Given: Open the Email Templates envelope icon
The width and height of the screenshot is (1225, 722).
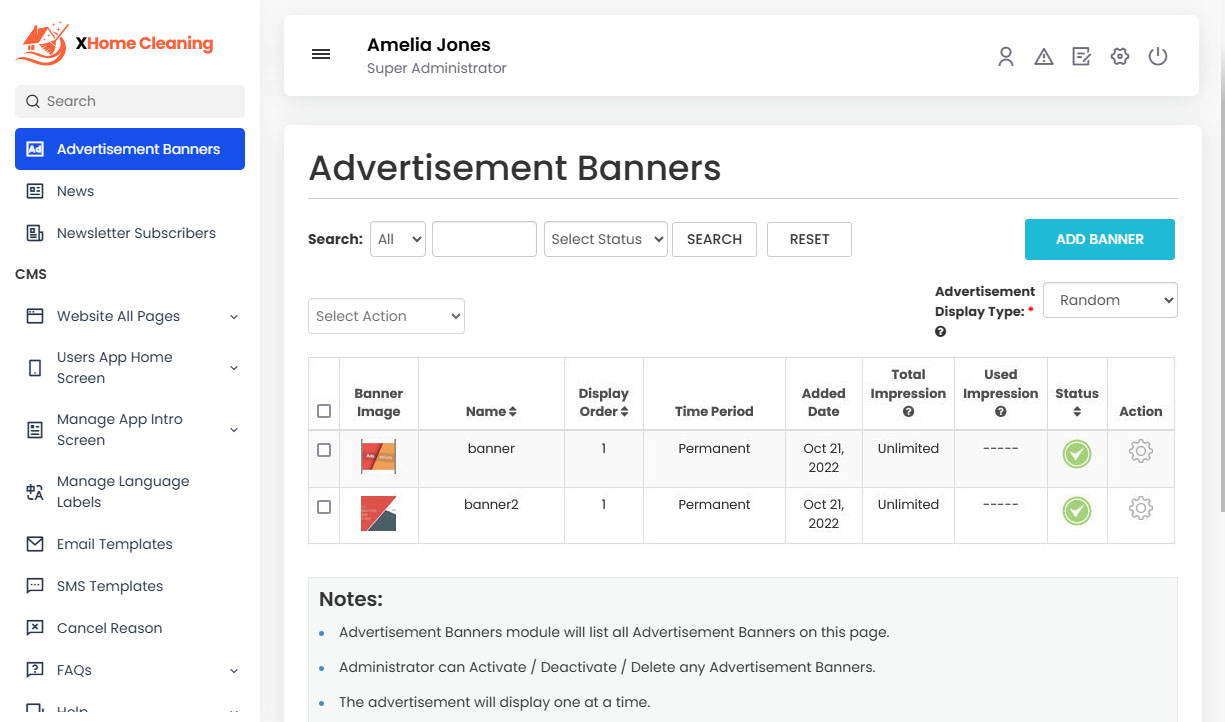Looking at the screenshot, I should click(34, 544).
